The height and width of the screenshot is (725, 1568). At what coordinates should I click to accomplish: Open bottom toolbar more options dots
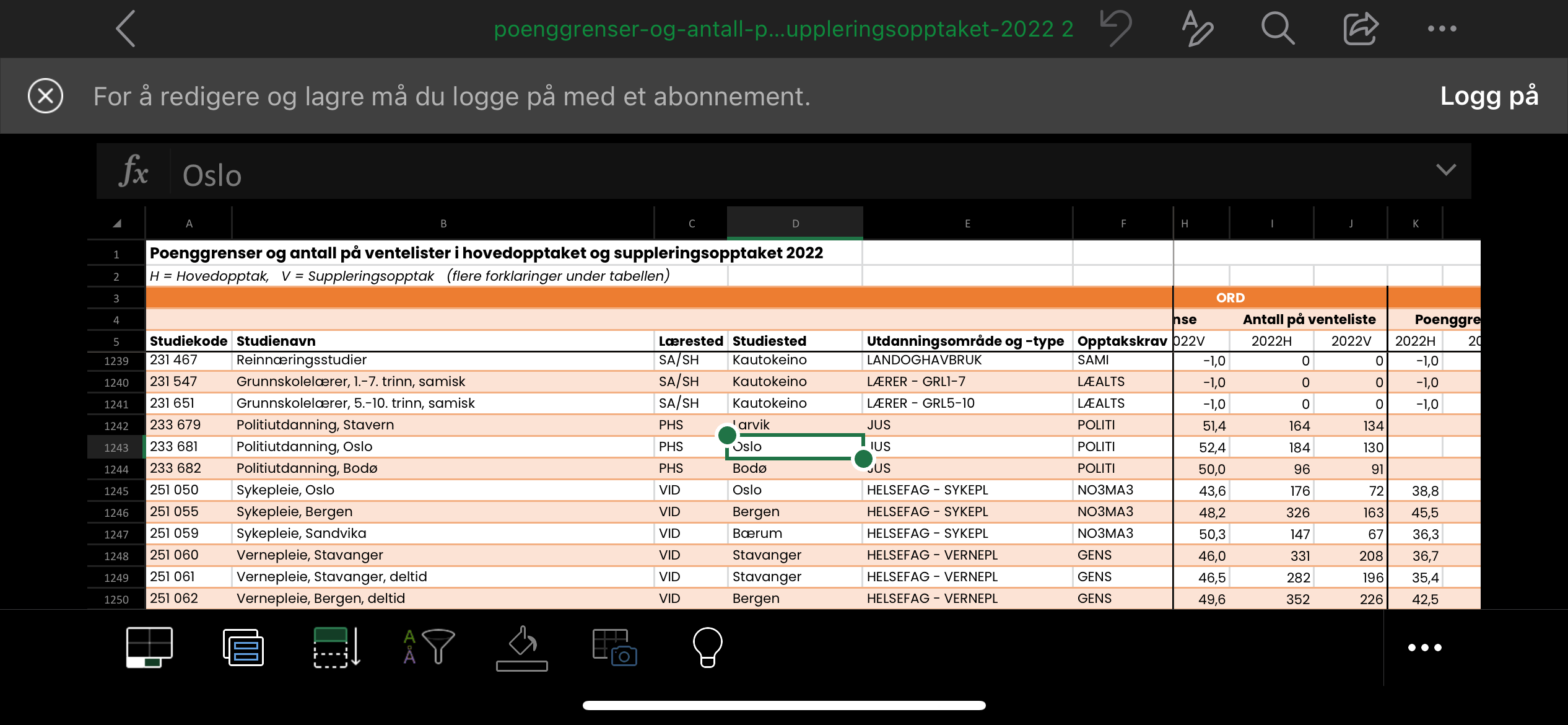tap(1425, 648)
